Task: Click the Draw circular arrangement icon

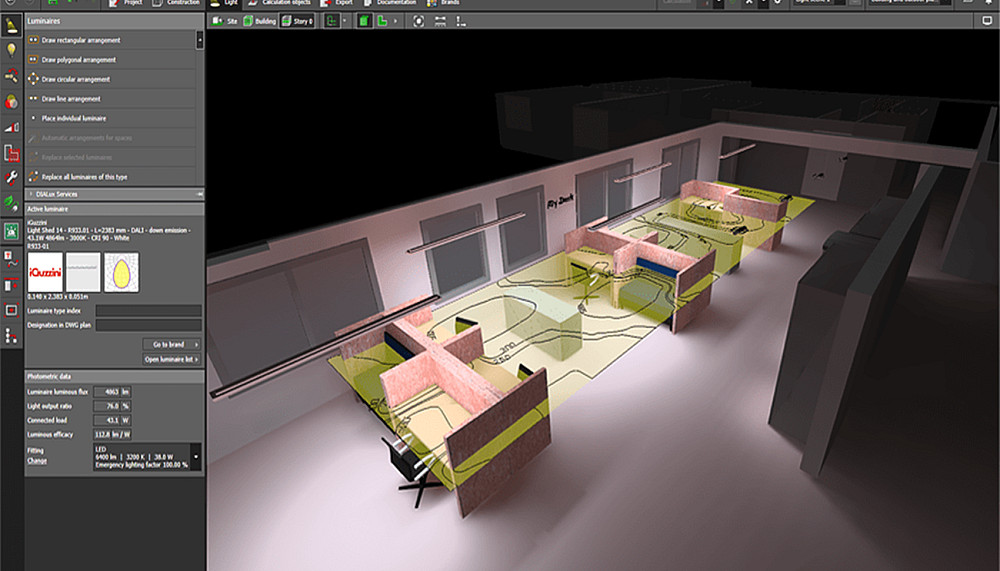Action: (x=33, y=79)
